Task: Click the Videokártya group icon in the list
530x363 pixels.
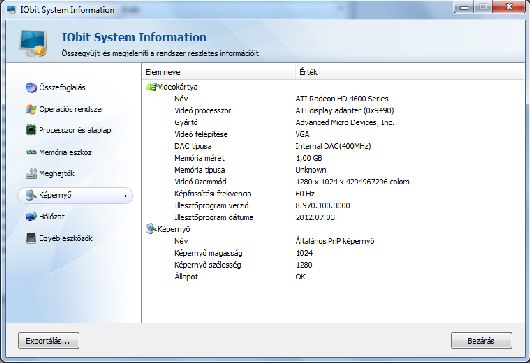Action: [151, 87]
